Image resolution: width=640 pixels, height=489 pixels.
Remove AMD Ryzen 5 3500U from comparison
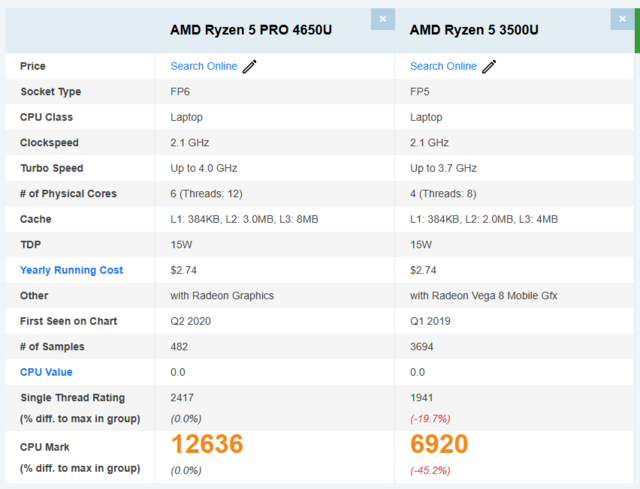click(622, 19)
